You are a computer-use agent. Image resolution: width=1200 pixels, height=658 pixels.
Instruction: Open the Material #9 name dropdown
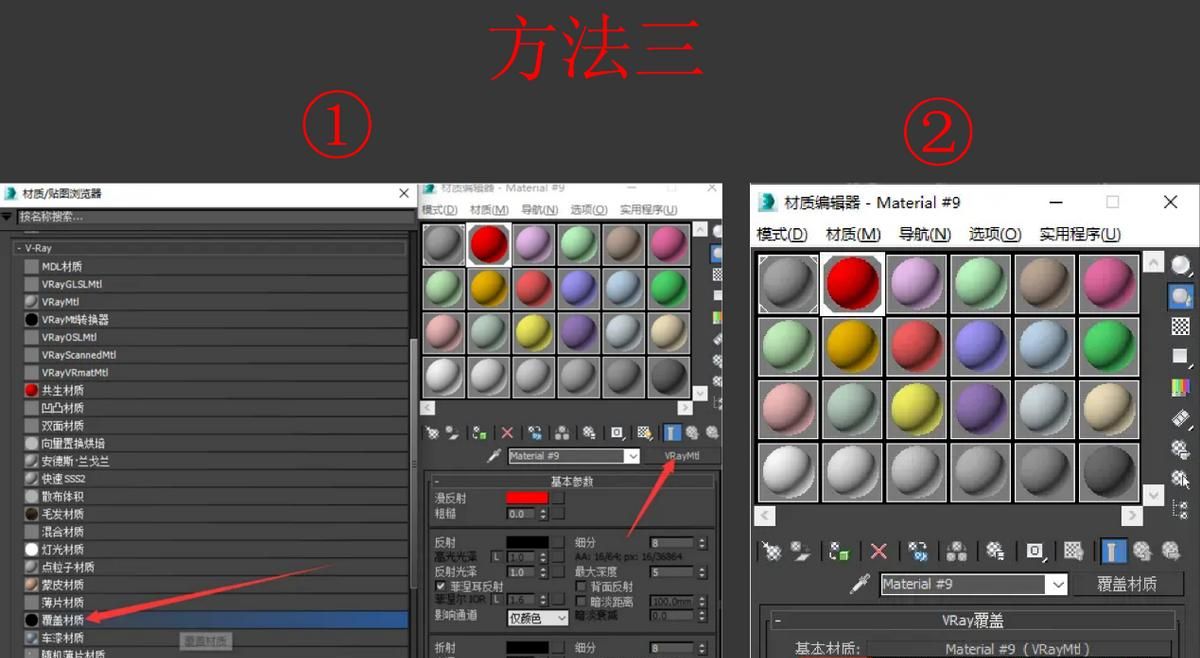point(1057,585)
